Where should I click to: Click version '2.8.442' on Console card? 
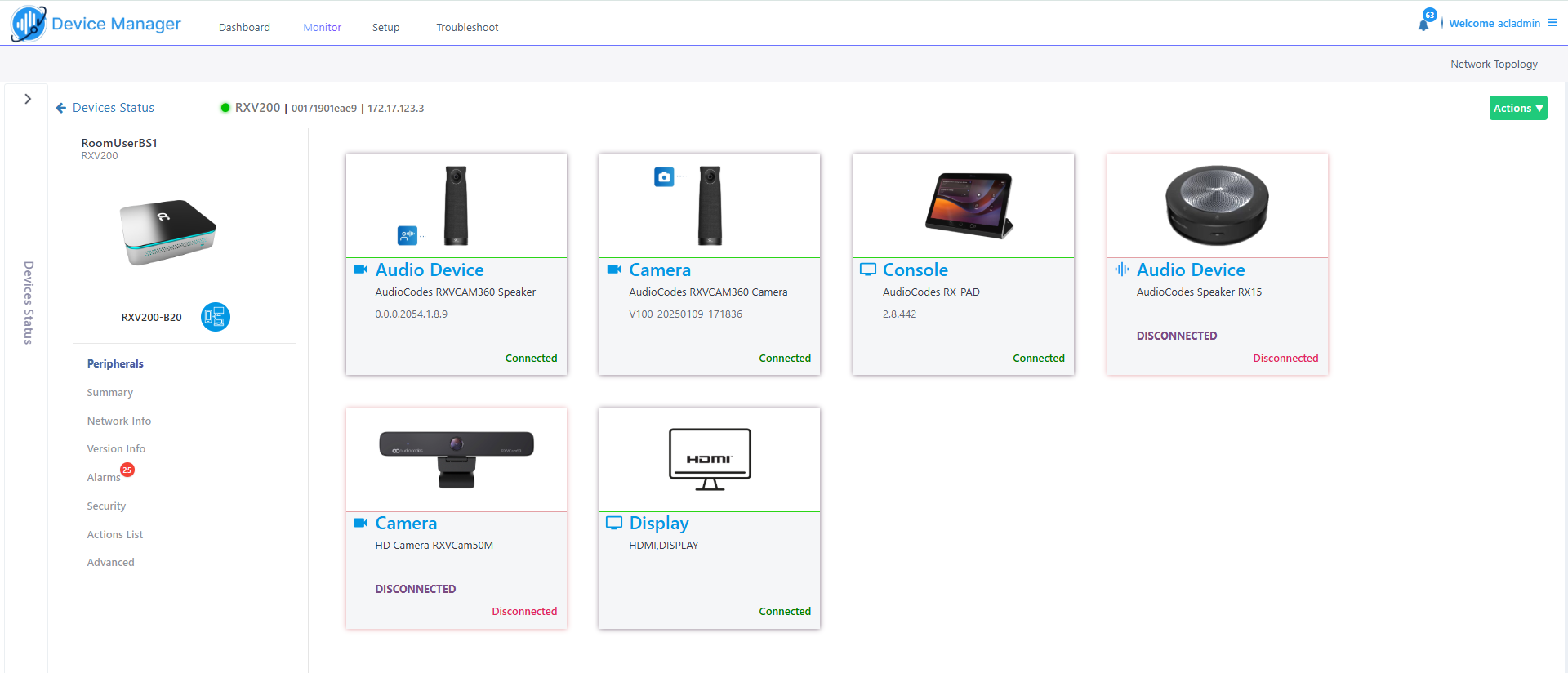tap(899, 314)
